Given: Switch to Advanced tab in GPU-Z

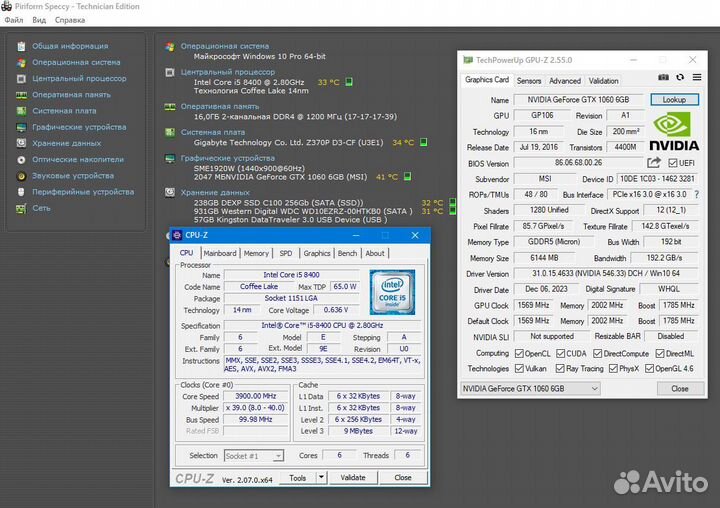Looking at the screenshot, I should (565, 81).
